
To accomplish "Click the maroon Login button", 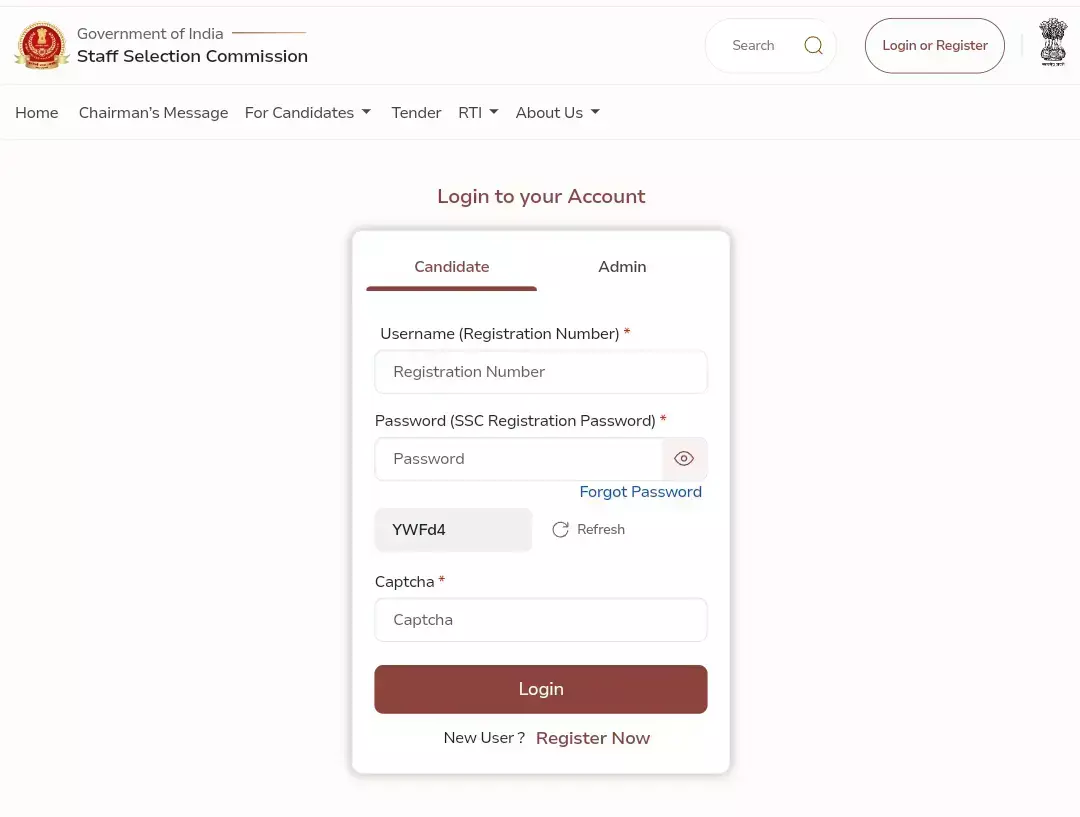I will pyautogui.click(x=541, y=689).
